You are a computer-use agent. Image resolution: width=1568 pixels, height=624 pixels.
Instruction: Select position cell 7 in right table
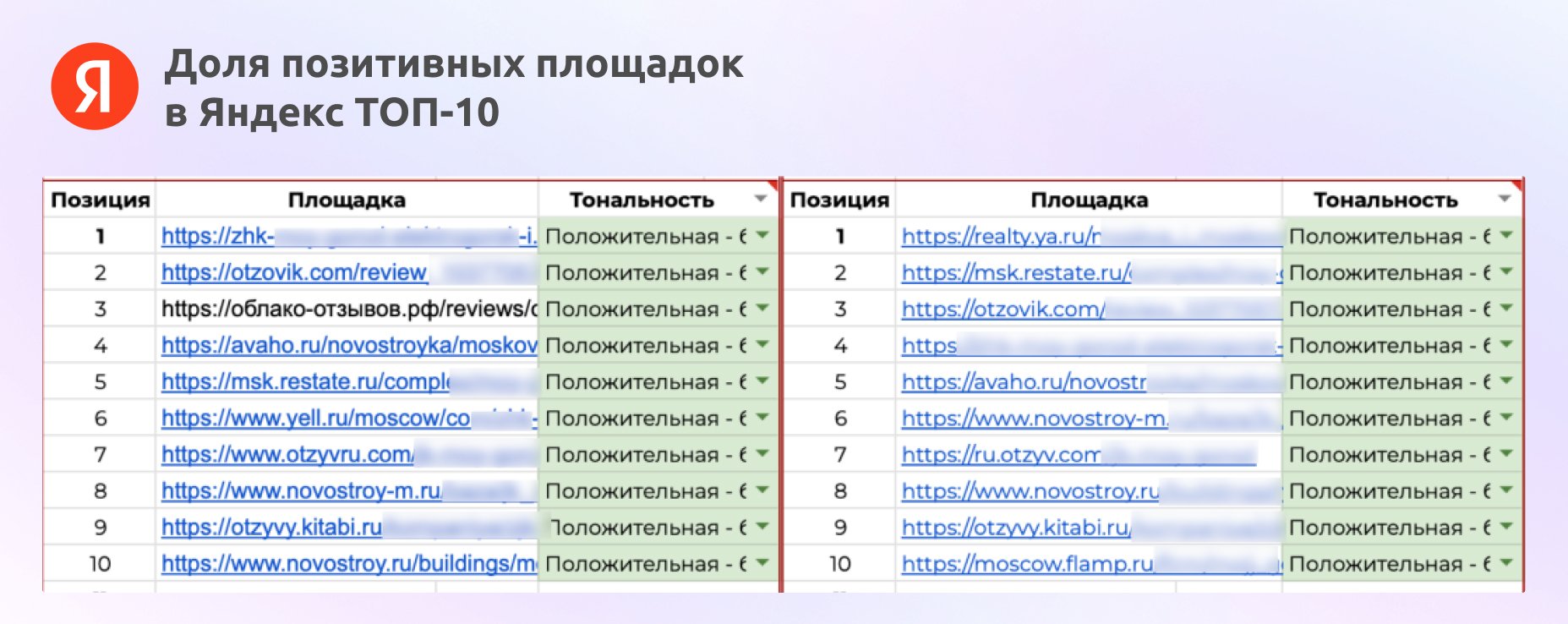[x=839, y=454]
